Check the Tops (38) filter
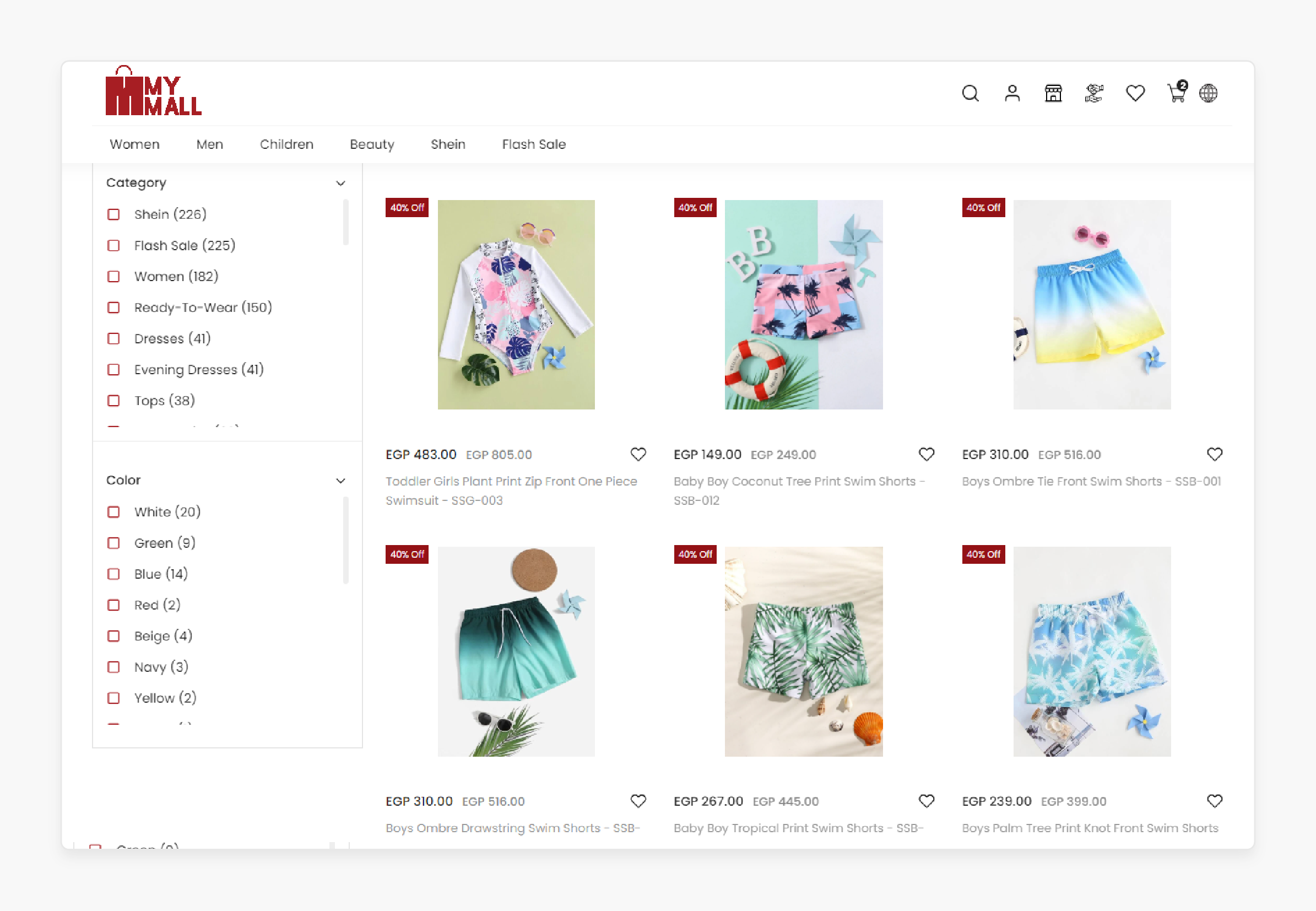This screenshot has height=911, width=1316. click(113, 401)
